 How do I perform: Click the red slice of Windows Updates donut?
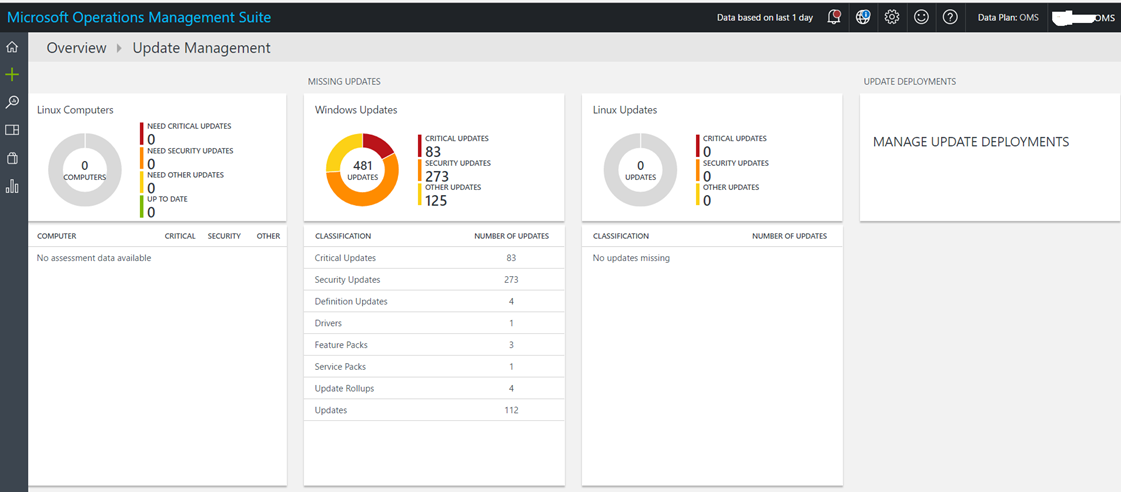pos(379,145)
